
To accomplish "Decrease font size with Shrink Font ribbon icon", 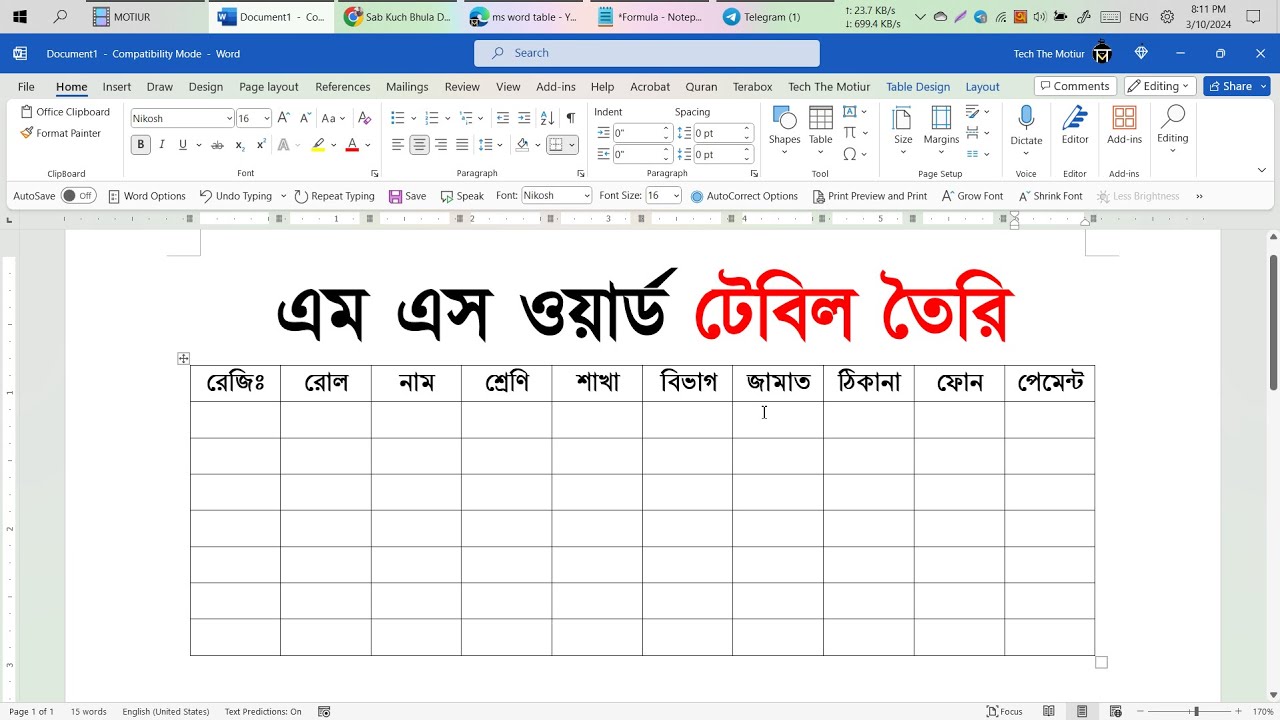I will (x=305, y=118).
